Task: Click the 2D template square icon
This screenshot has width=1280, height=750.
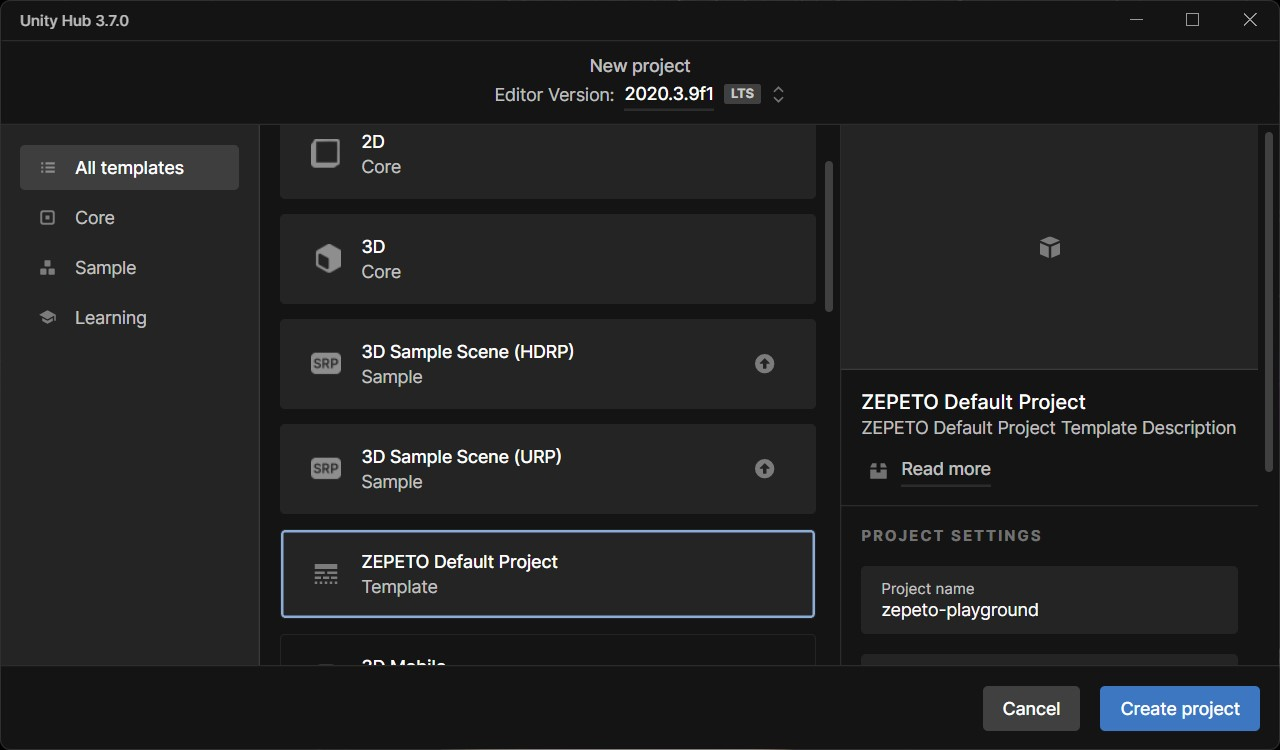Action: pyautogui.click(x=326, y=153)
